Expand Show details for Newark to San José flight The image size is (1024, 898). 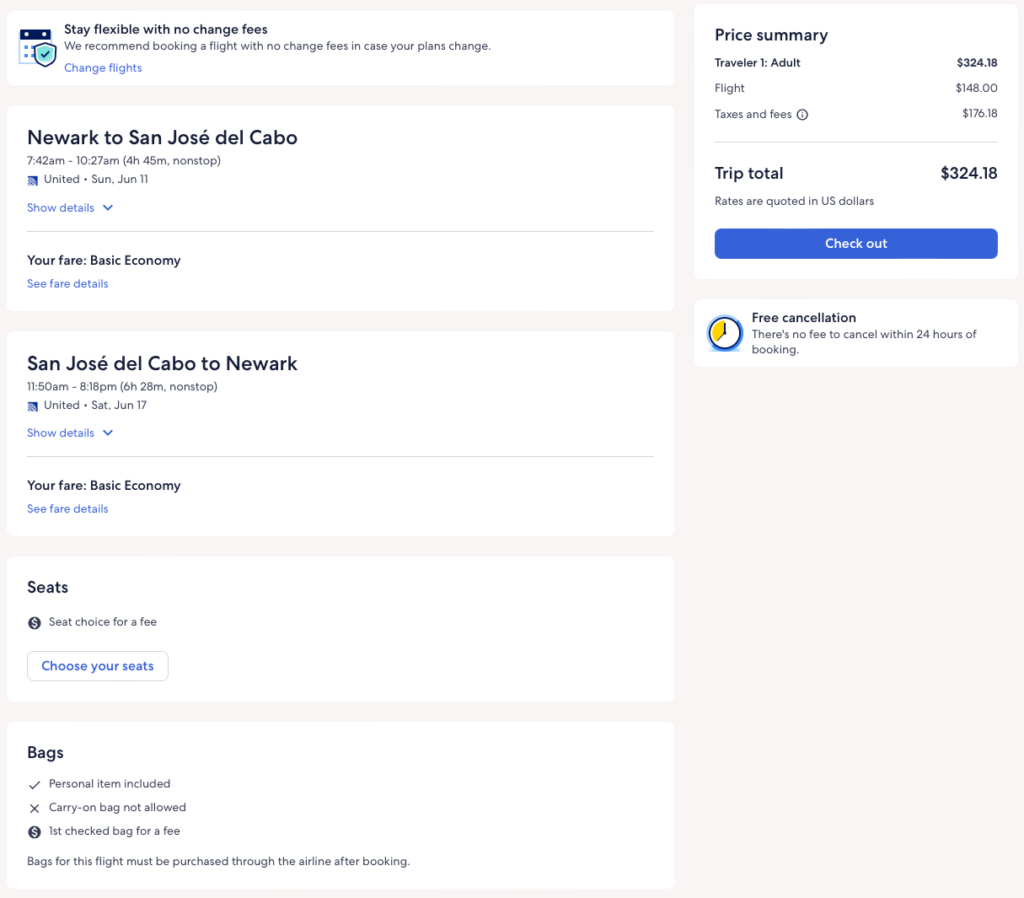point(70,208)
